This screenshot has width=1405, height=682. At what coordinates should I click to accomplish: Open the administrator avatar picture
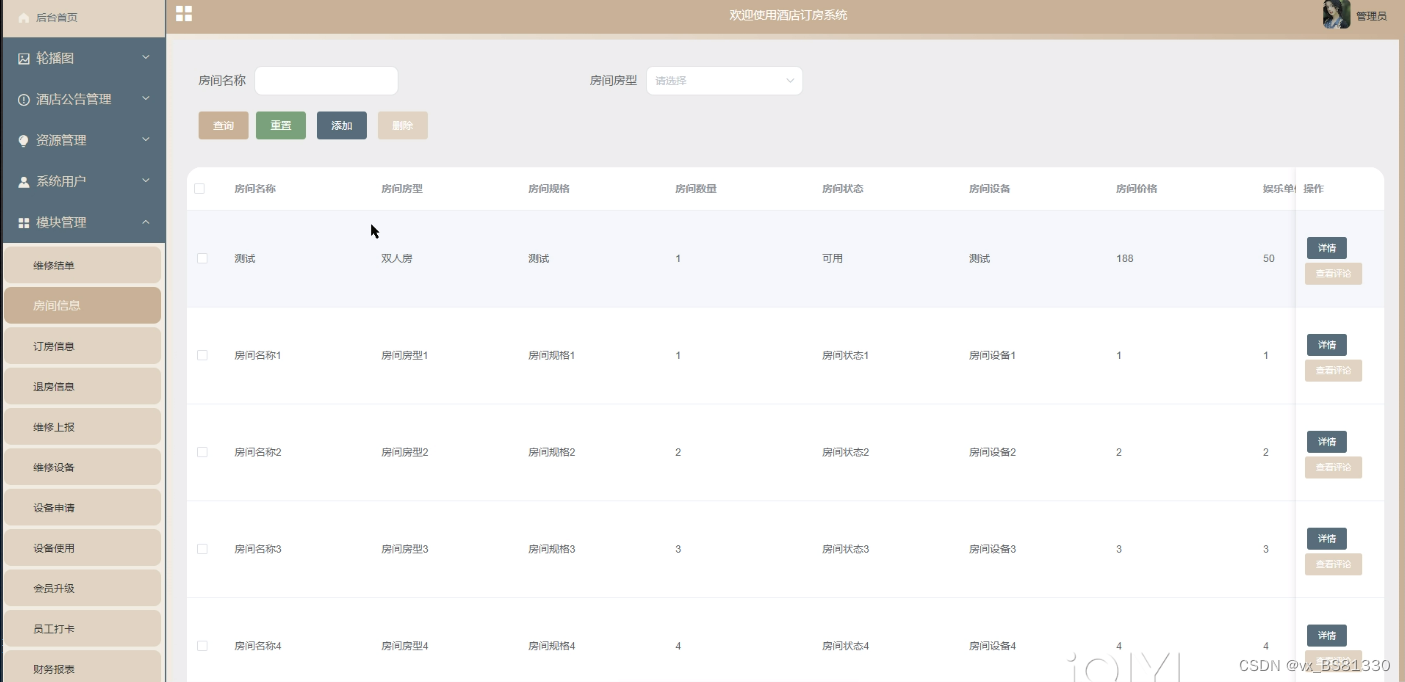1336,14
